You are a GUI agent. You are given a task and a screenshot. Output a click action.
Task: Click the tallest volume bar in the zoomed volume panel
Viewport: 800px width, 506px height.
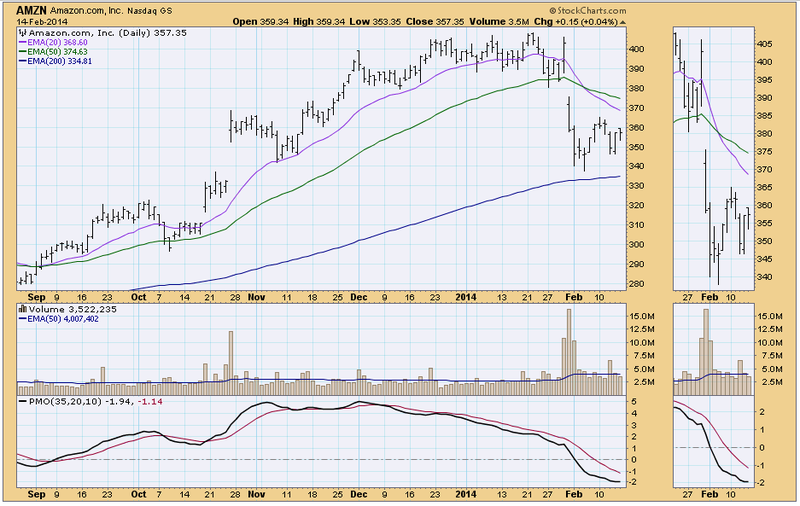(x=706, y=352)
